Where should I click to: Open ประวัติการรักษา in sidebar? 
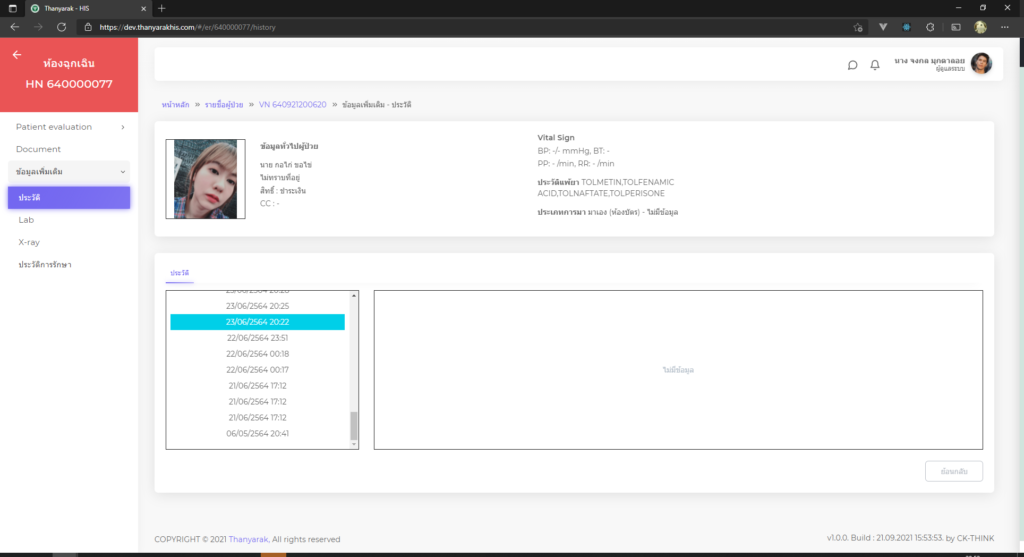[45, 264]
